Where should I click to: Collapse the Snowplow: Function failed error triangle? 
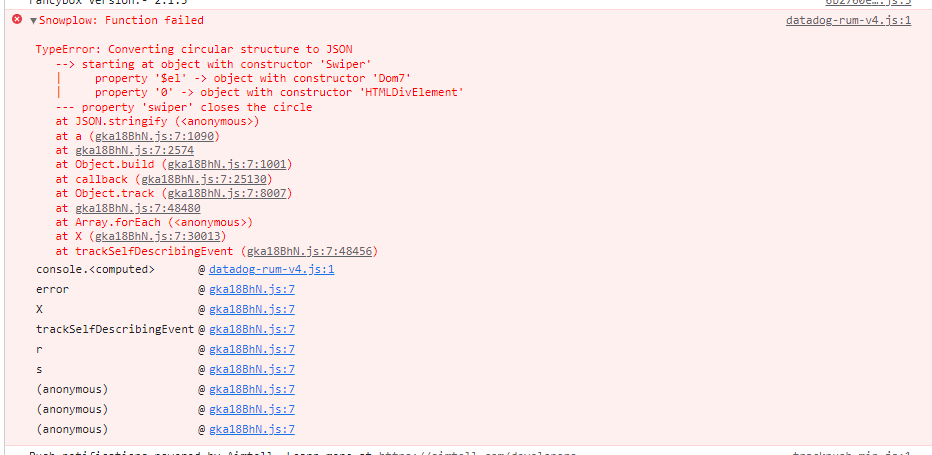point(33,21)
